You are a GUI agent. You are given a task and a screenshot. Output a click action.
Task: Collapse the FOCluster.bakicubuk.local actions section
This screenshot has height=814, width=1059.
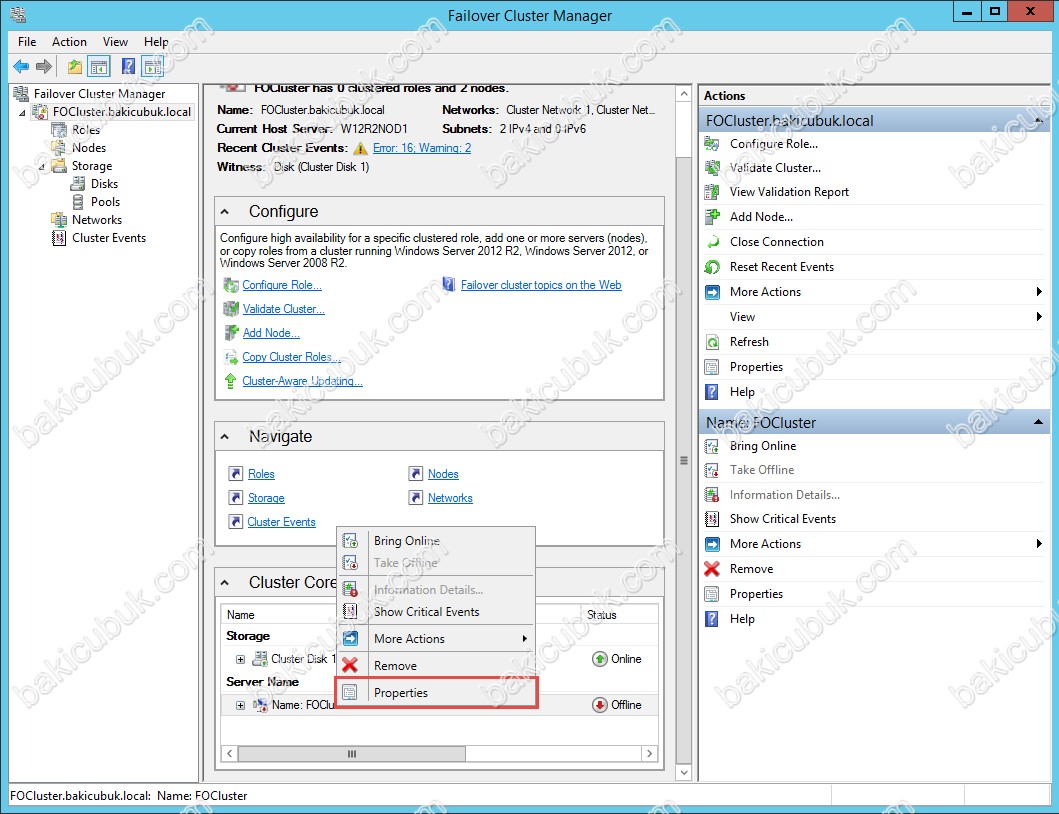[1038, 120]
